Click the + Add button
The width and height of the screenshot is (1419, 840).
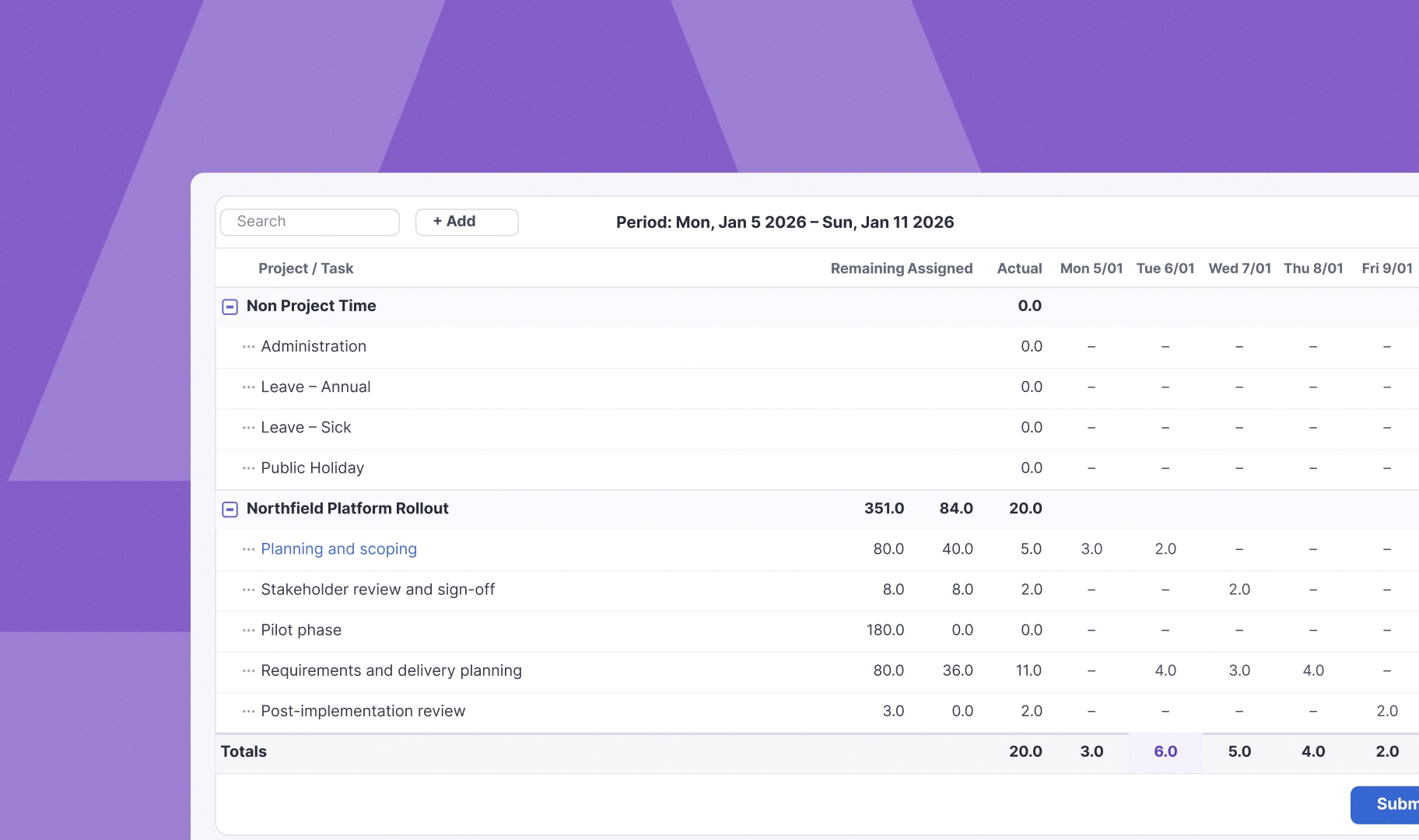[x=467, y=222]
